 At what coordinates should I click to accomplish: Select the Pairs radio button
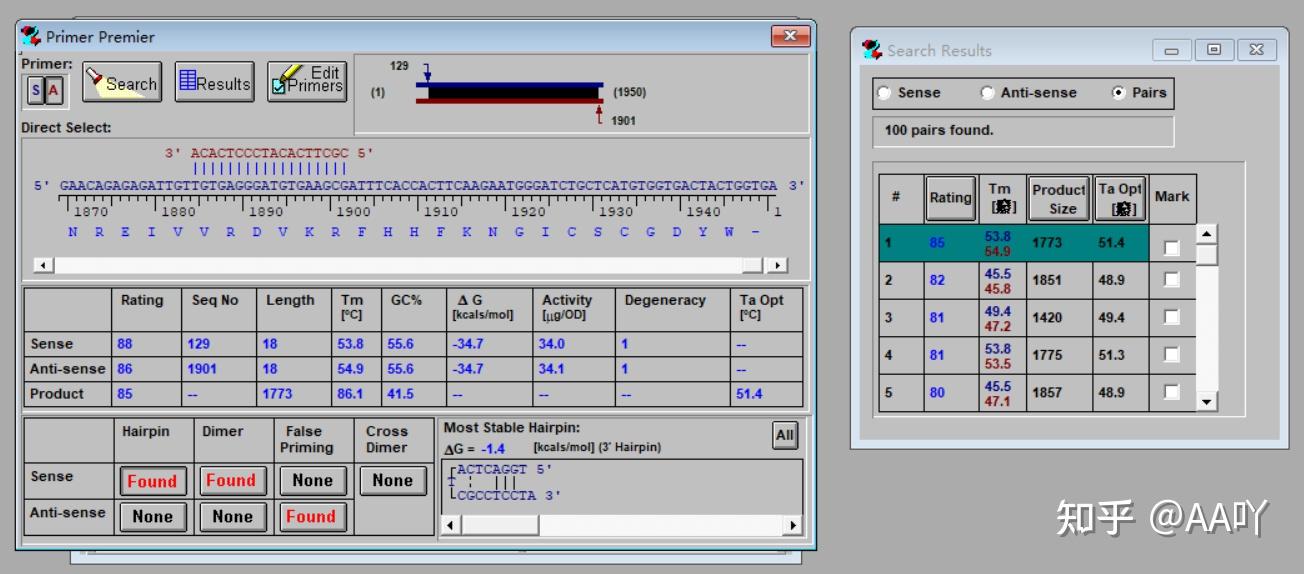point(1119,93)
